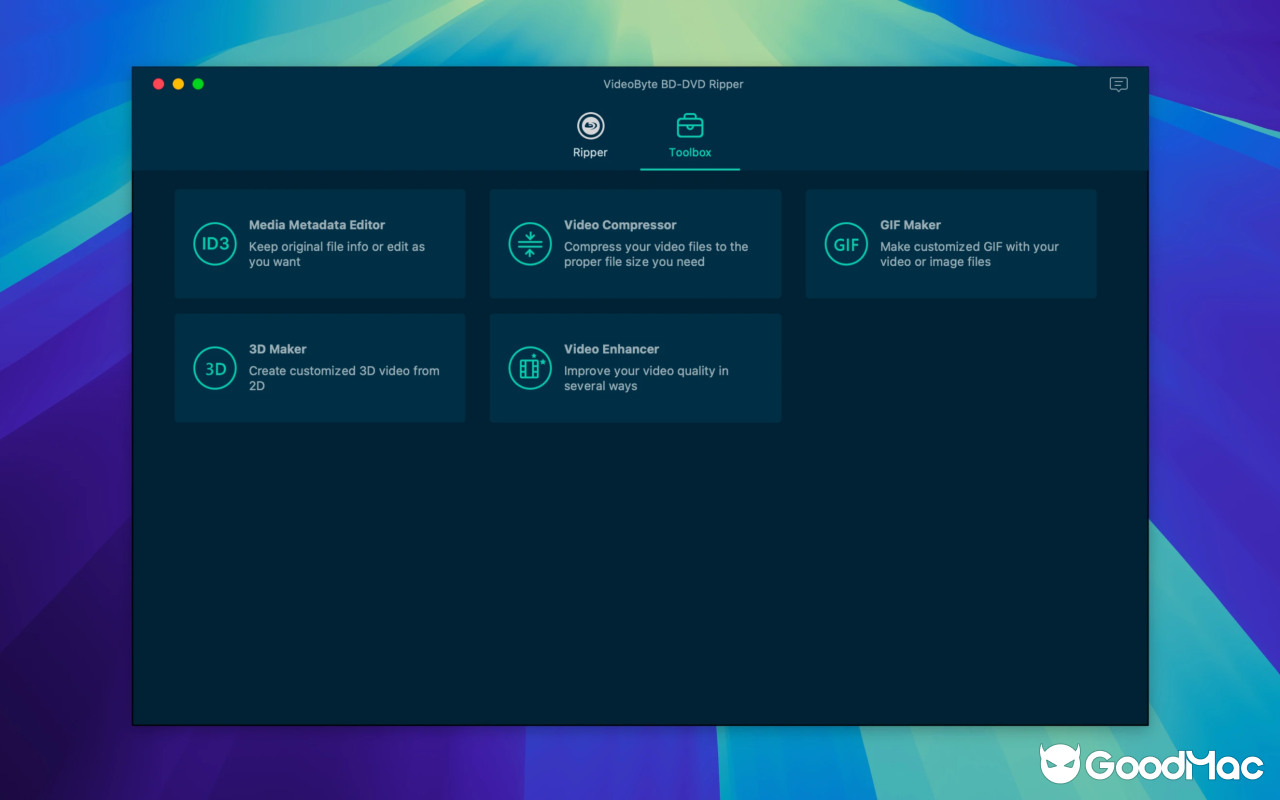This screenshot has height=800, width=1280.
Task: Click the circular GIF Maker icon
Action: [846, 243]
